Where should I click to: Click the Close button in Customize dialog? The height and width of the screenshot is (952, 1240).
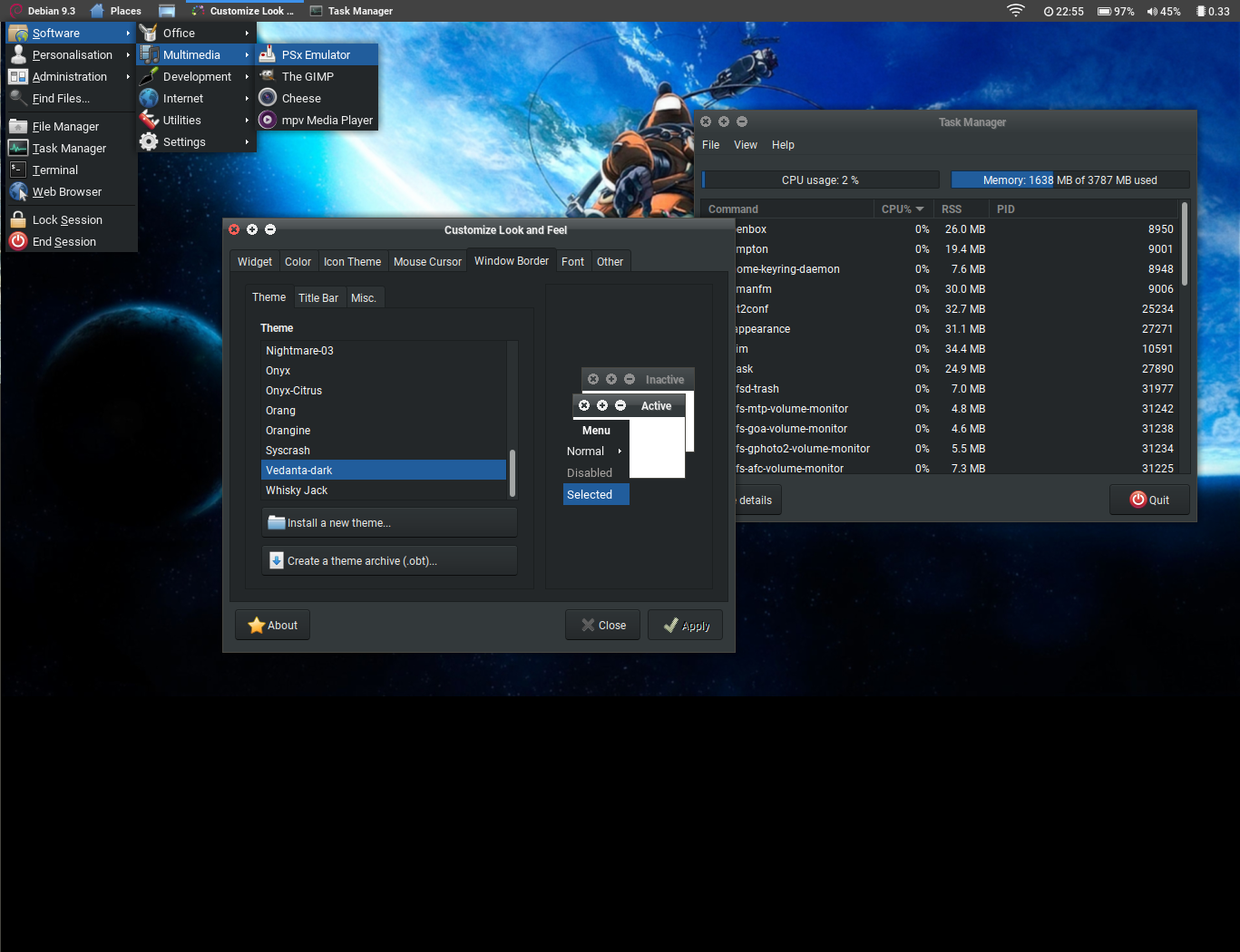click(602, 625)
